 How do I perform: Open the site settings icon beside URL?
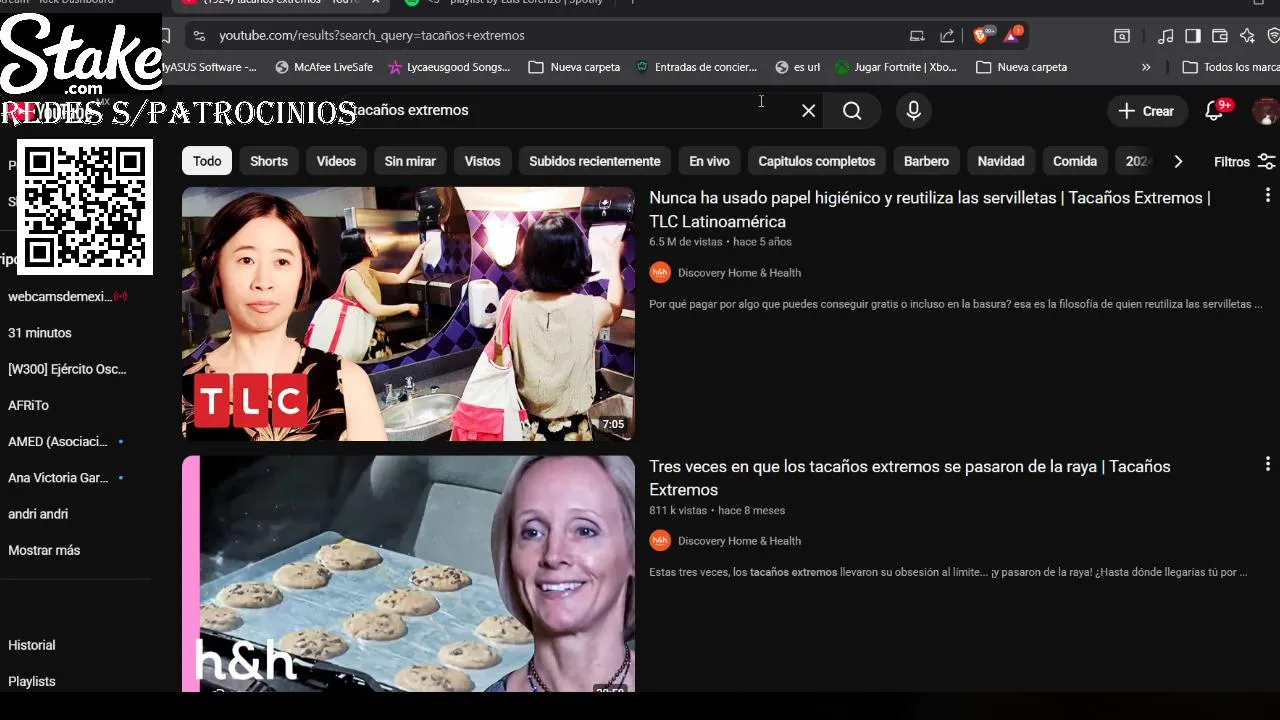click(x=199, y=36)
